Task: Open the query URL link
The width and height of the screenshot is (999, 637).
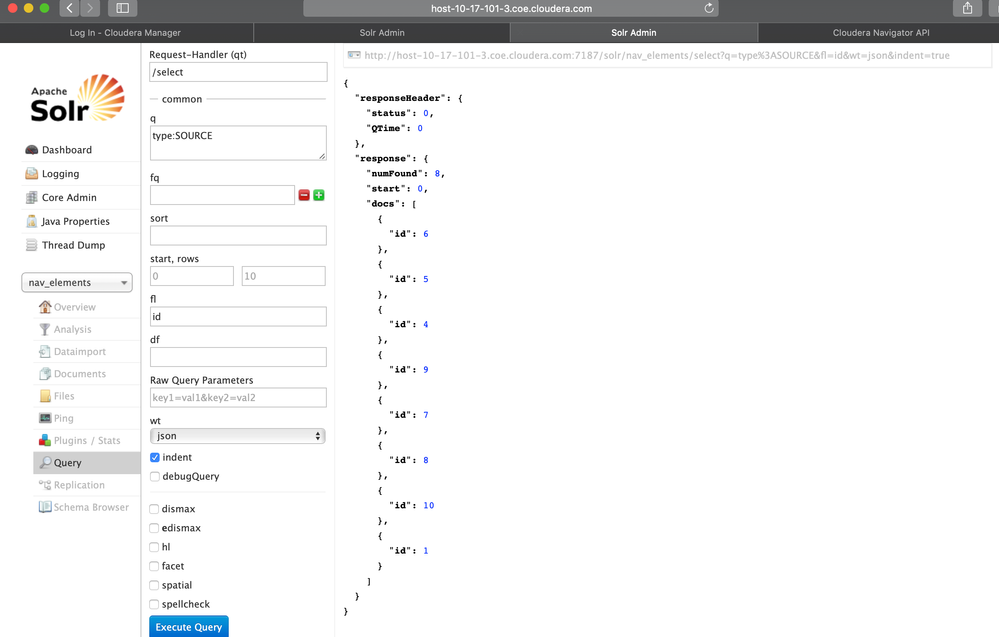Action: 657,55
